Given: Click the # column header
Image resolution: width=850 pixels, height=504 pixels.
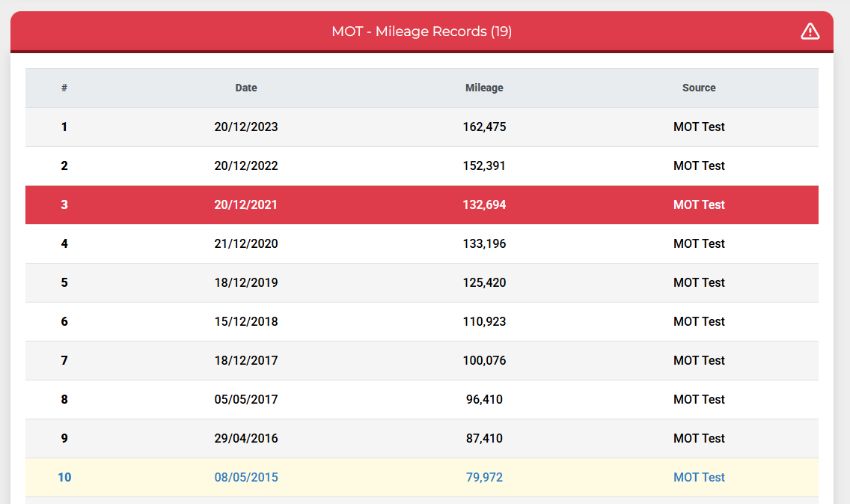Looking at the screenshot, I should (x=65, y=88).
